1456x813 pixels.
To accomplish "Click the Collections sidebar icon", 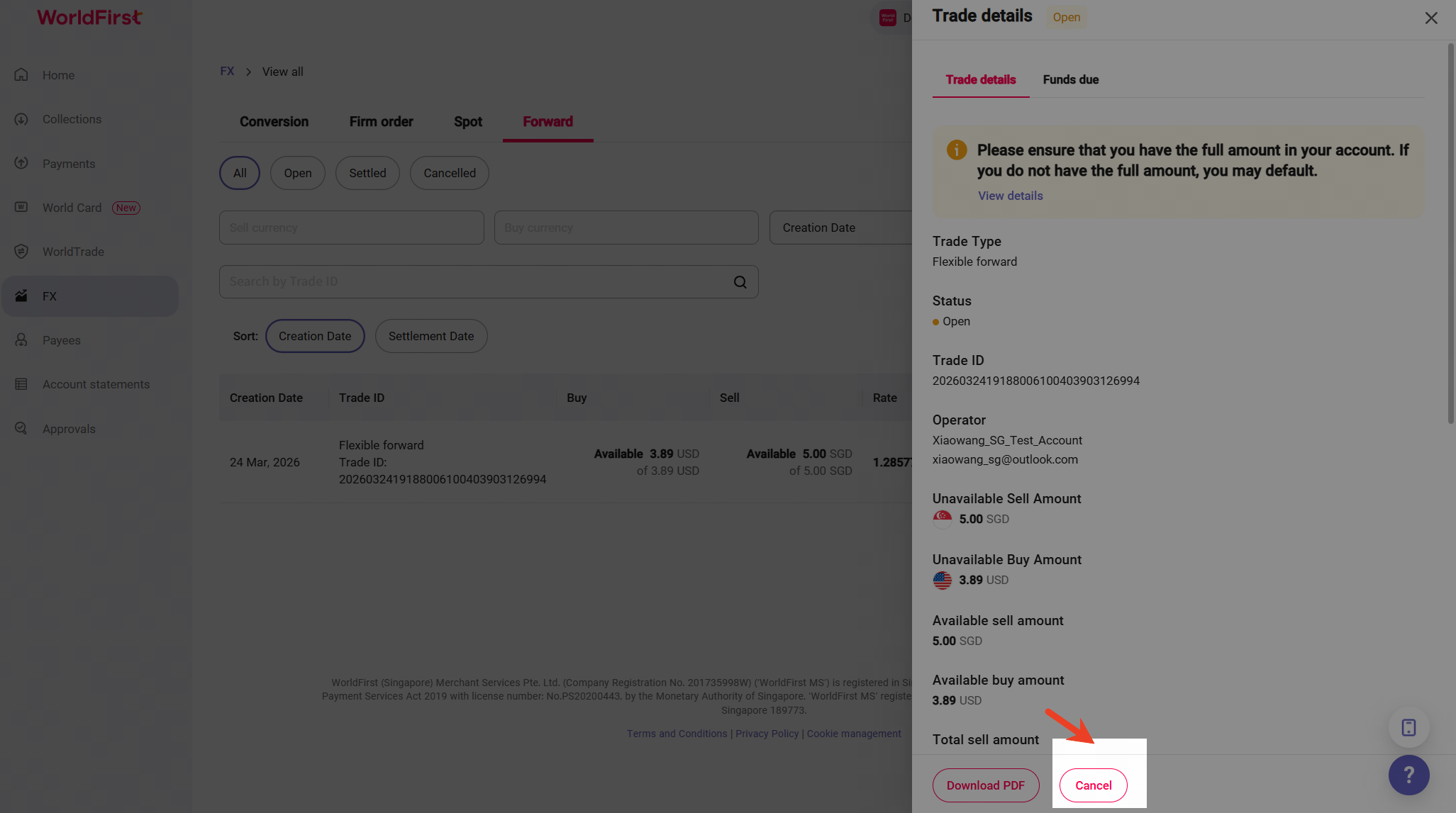I will tap(21, 119).
